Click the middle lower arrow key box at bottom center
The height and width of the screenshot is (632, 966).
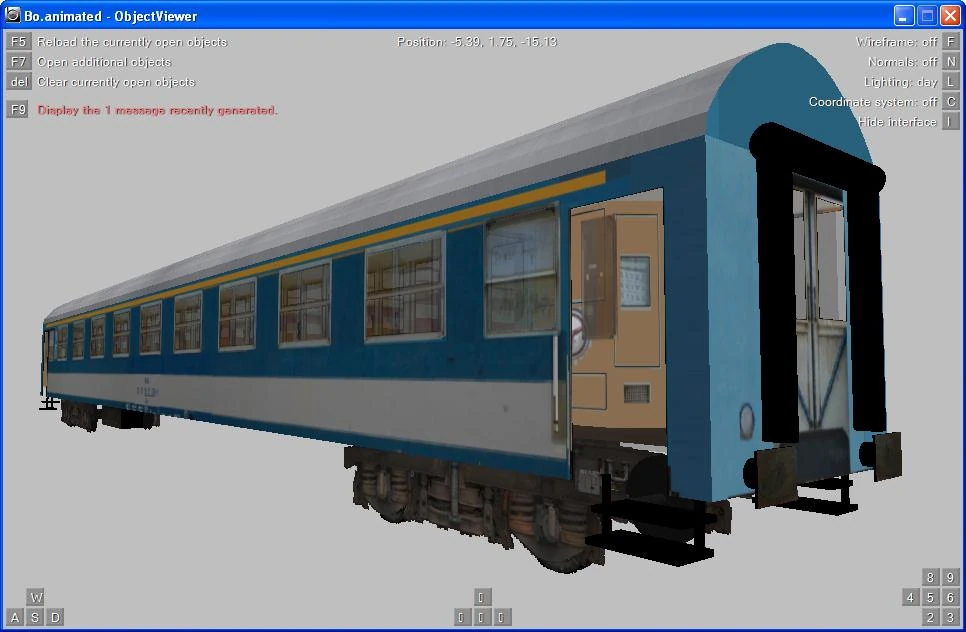pyautogui.click(x=482, y=617)
